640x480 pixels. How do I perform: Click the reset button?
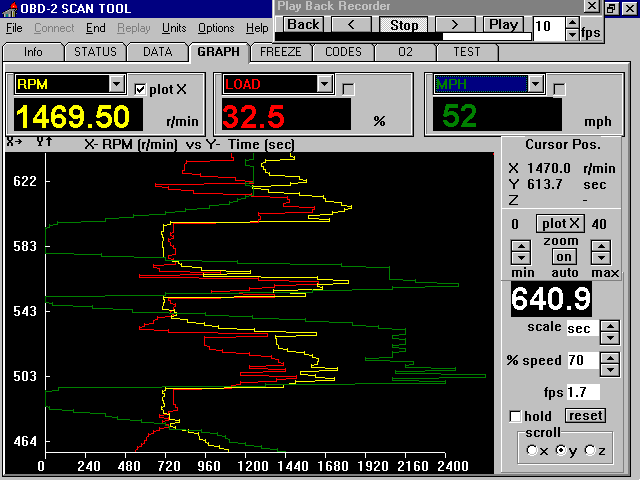(x=585, y=415)
